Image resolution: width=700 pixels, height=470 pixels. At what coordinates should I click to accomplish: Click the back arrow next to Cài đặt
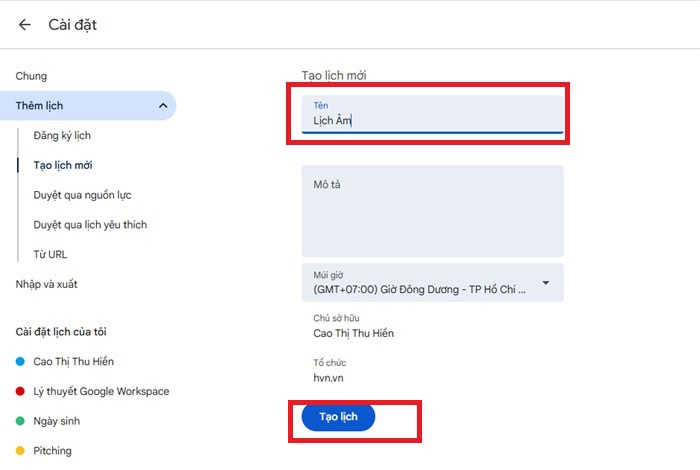[24, 25]
